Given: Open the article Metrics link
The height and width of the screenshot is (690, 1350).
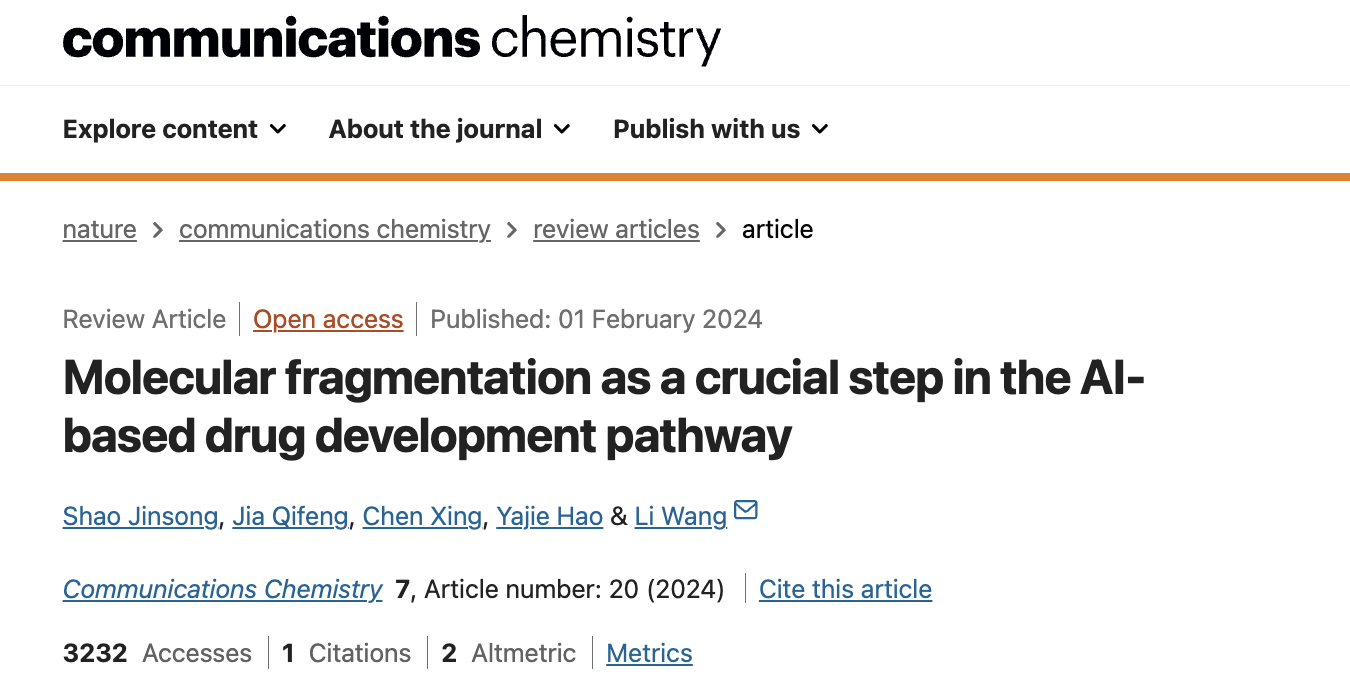Looking at the screenshot, I should tap(649, 653).
